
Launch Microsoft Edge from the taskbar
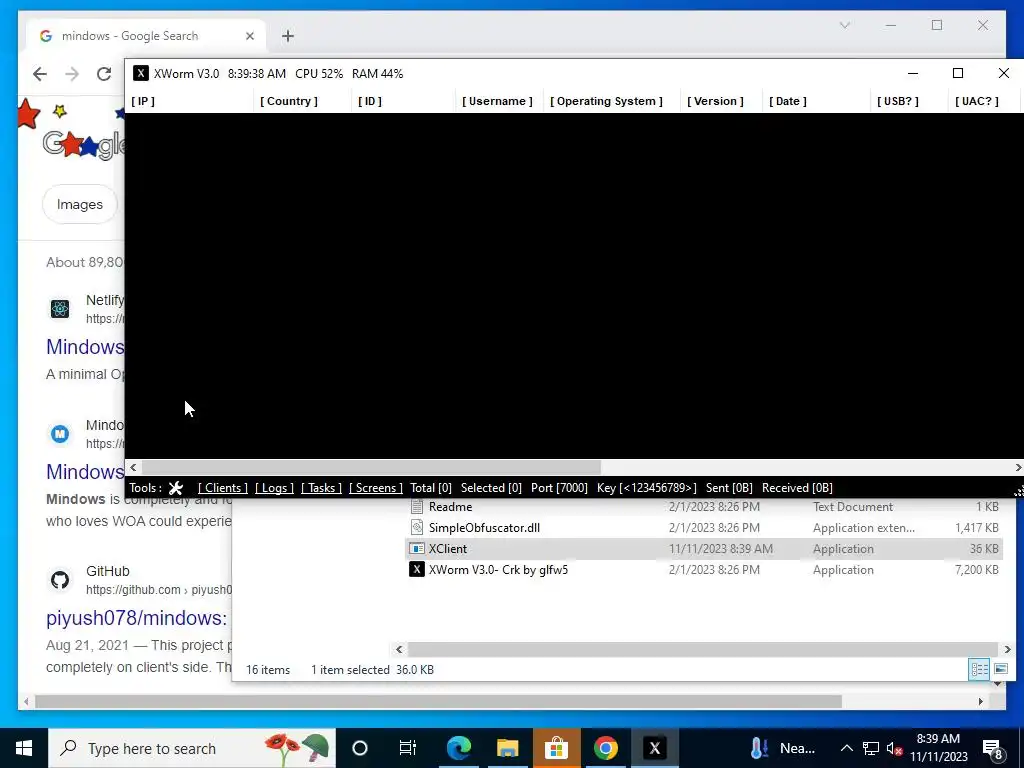coord(458,748)
